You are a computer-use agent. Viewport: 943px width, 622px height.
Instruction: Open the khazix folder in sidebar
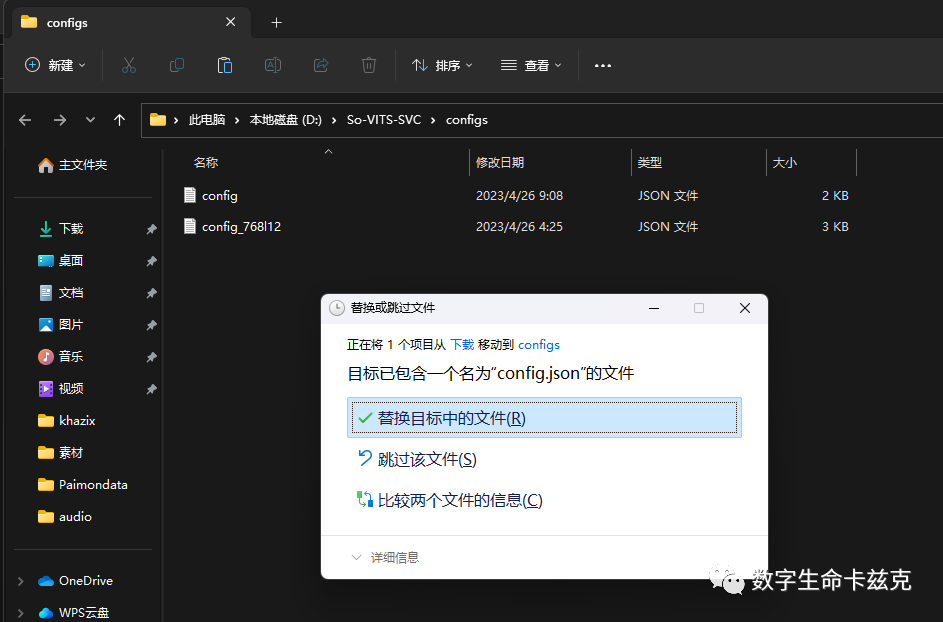point(77,420)
